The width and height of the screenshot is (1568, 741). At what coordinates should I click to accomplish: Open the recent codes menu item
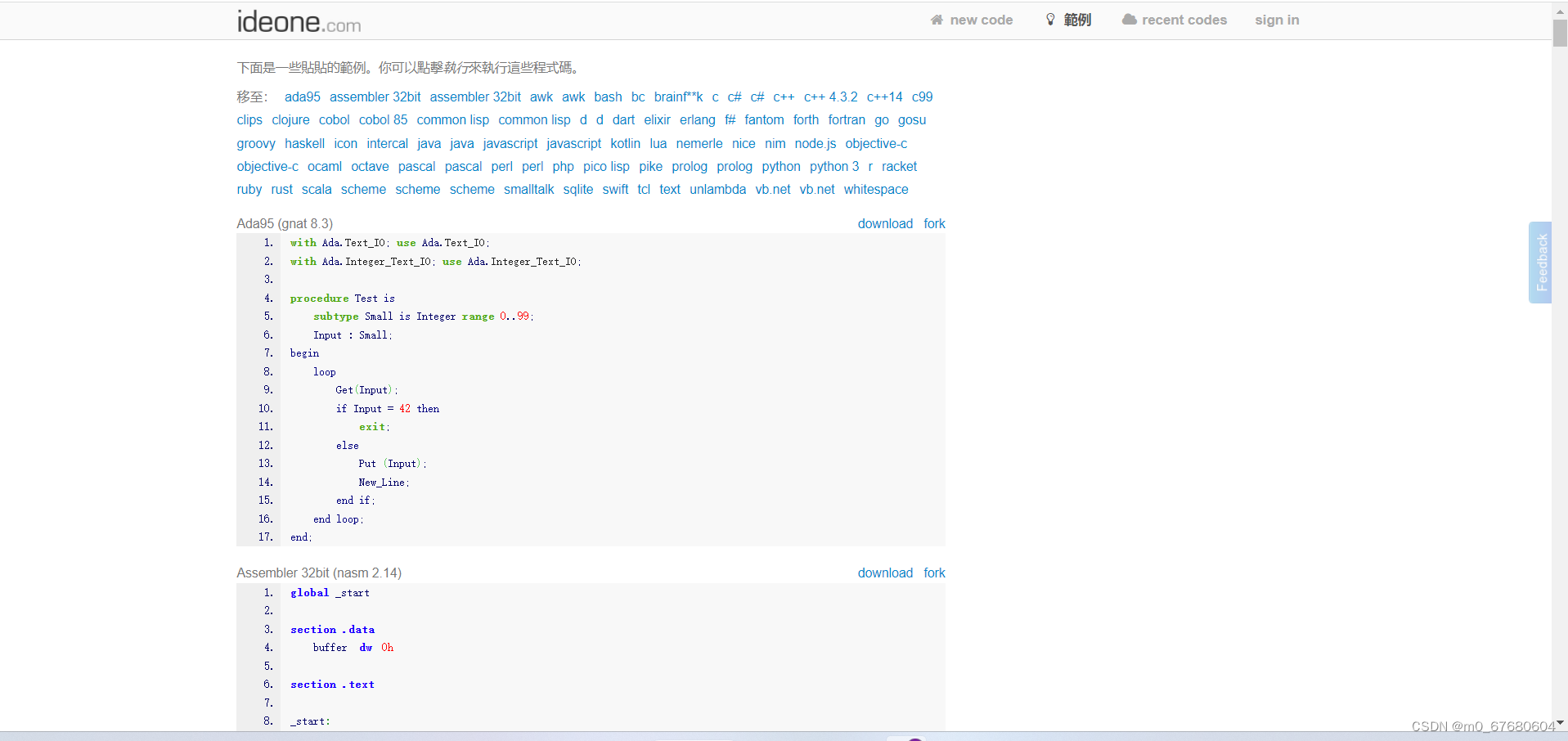pos(1184,20)
